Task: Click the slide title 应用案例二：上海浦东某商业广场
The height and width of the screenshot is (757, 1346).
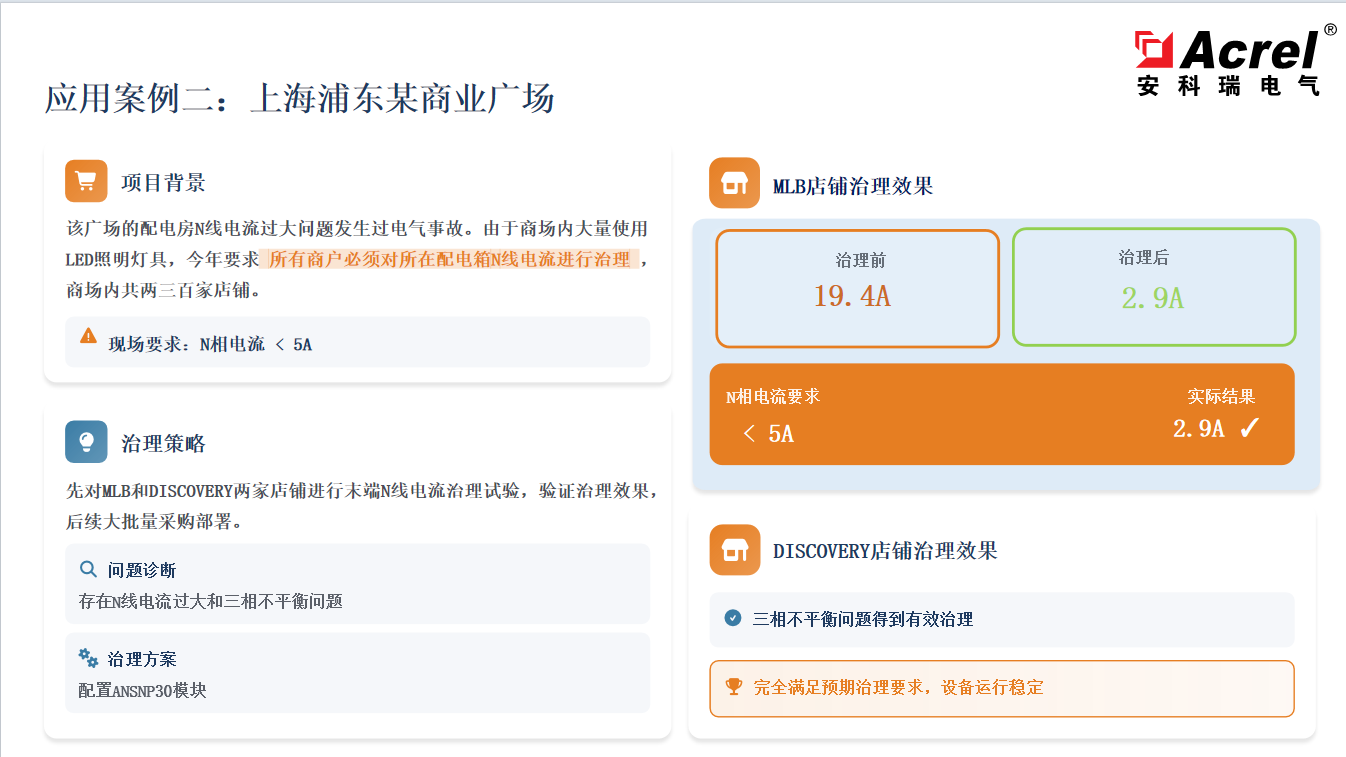Action: point(299,100)
